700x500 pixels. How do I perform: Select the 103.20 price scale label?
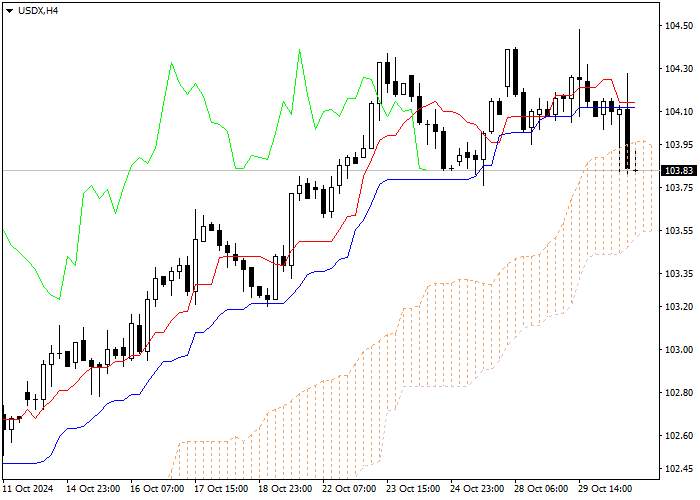click(679, 306)
